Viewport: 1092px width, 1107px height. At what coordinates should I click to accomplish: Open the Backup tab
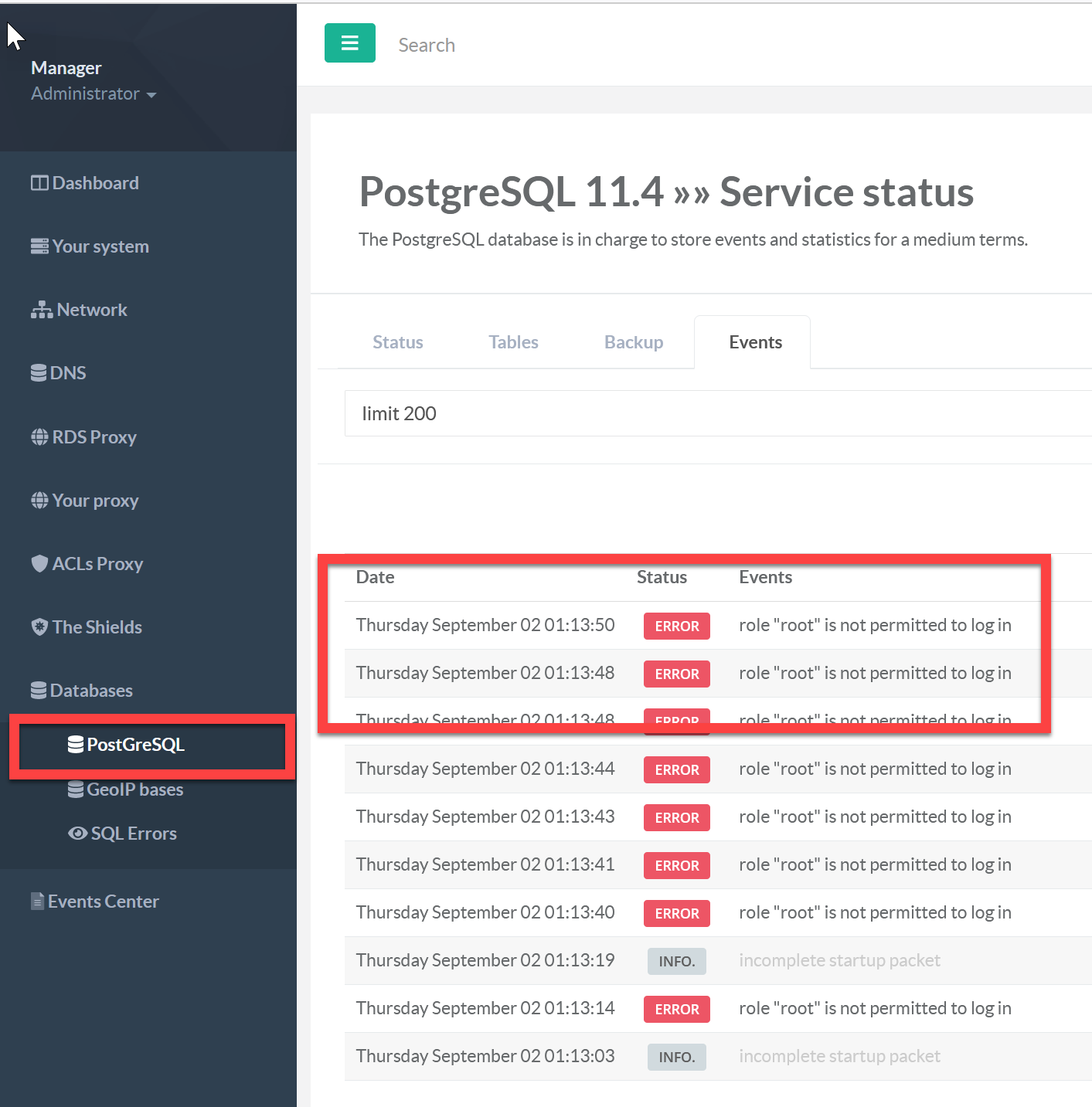point(633,342)
